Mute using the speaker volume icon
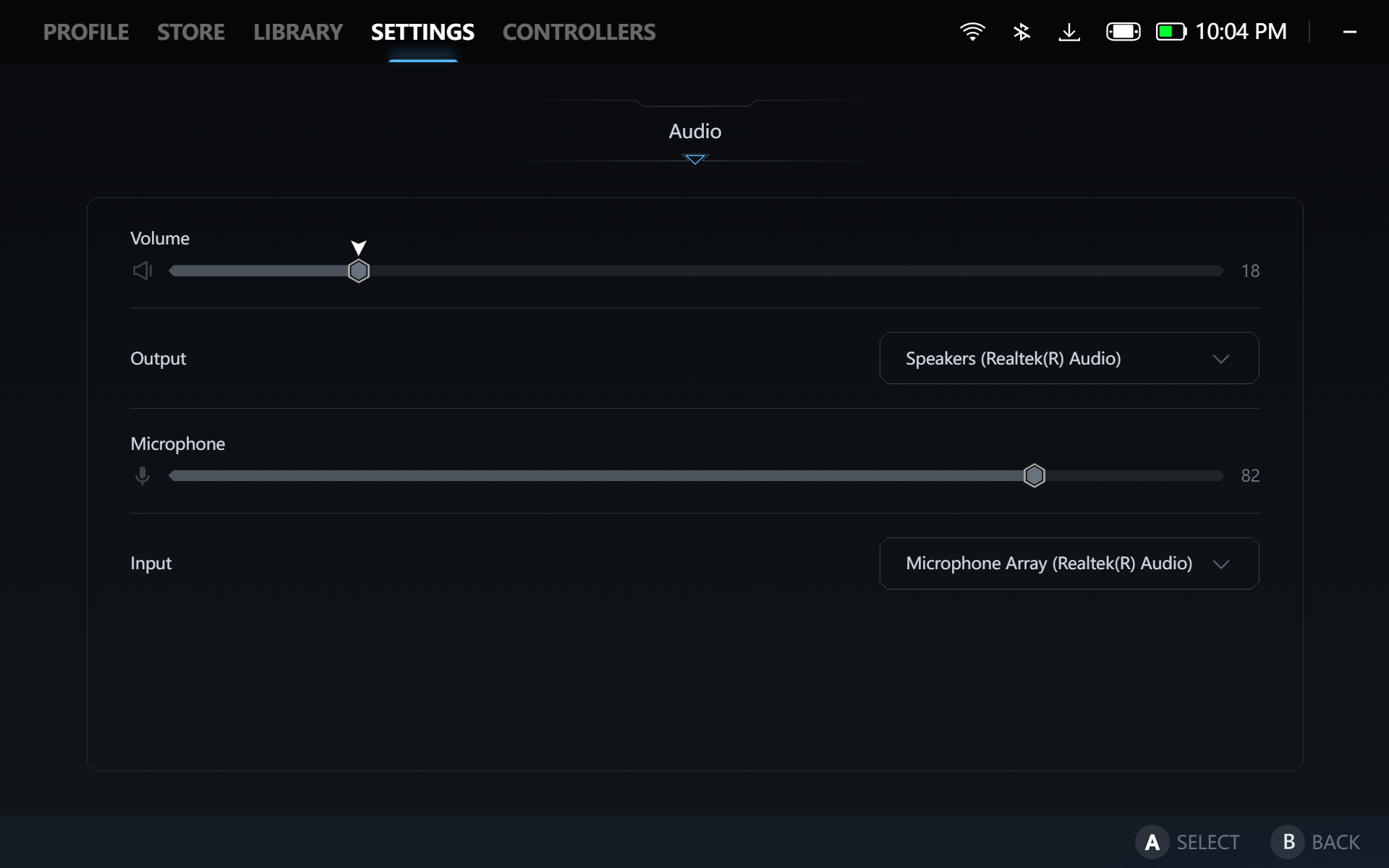Image resolution: width=1389 pixels, height=868 pixels. (x=143, y=271)
